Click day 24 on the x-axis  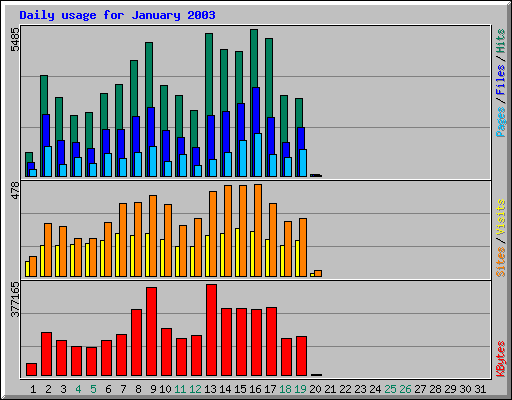click(x=375, y=389)
